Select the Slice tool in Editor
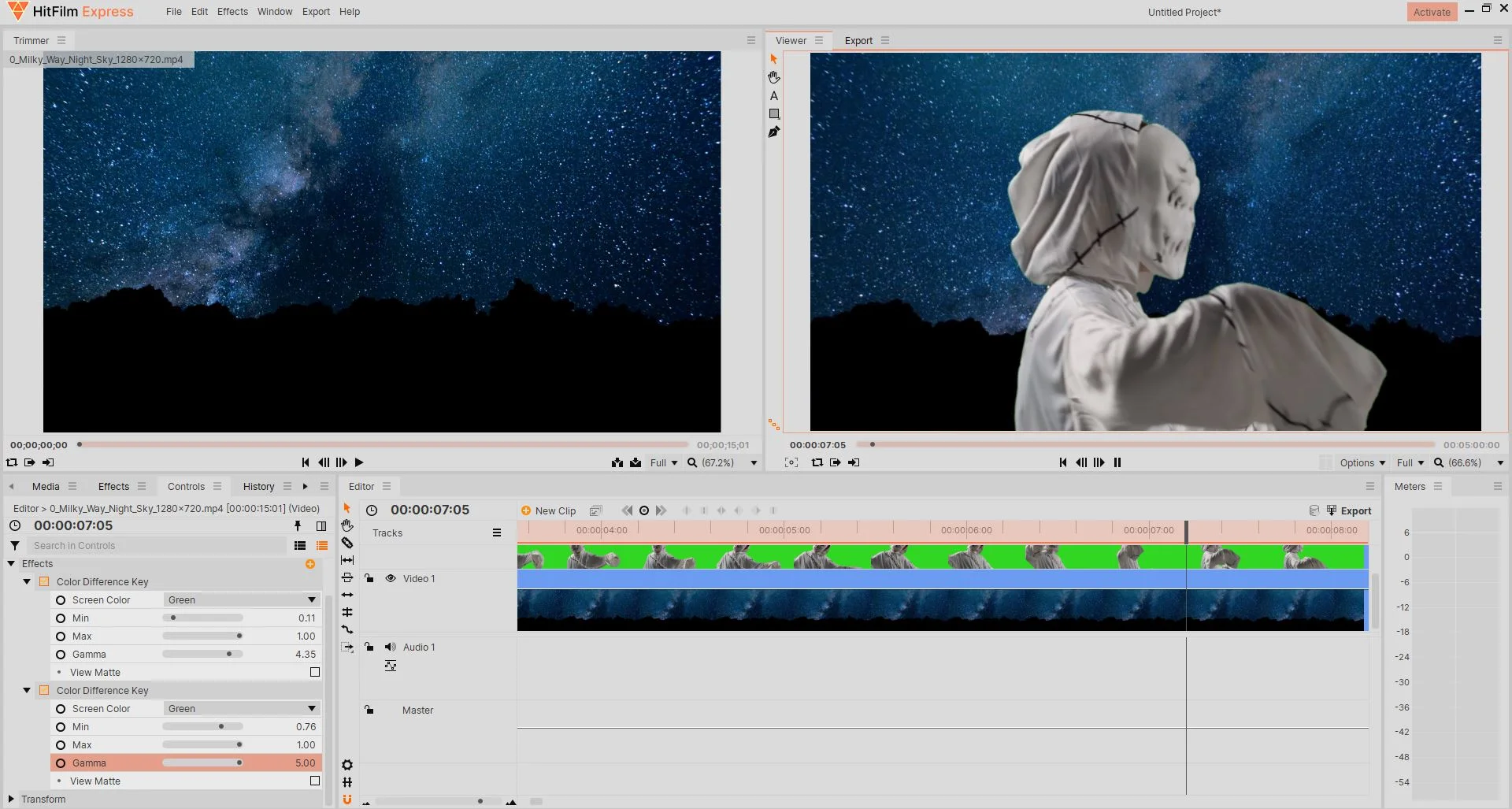 point(347,543)
